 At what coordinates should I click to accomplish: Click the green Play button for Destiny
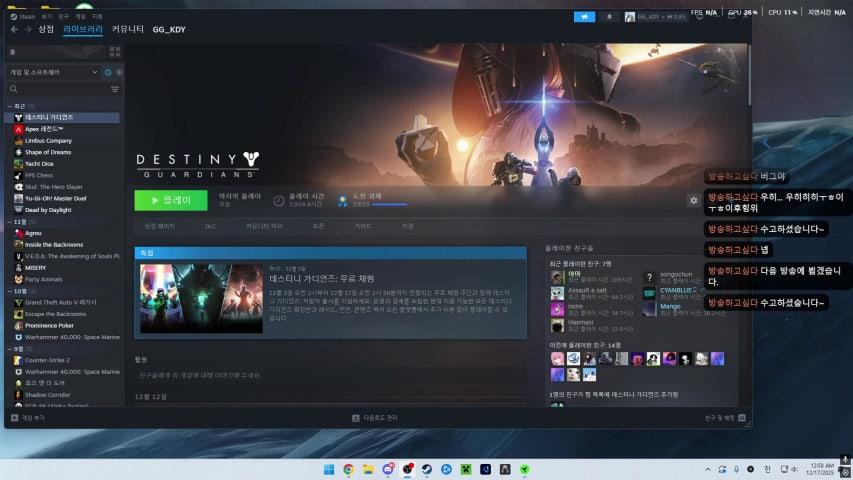(x=171, y=200)
